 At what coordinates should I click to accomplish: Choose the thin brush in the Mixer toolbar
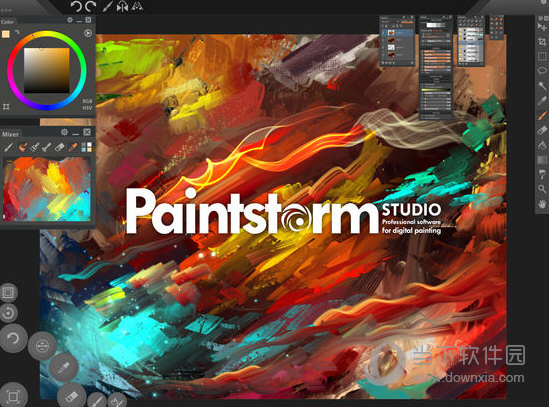(8, 147)
